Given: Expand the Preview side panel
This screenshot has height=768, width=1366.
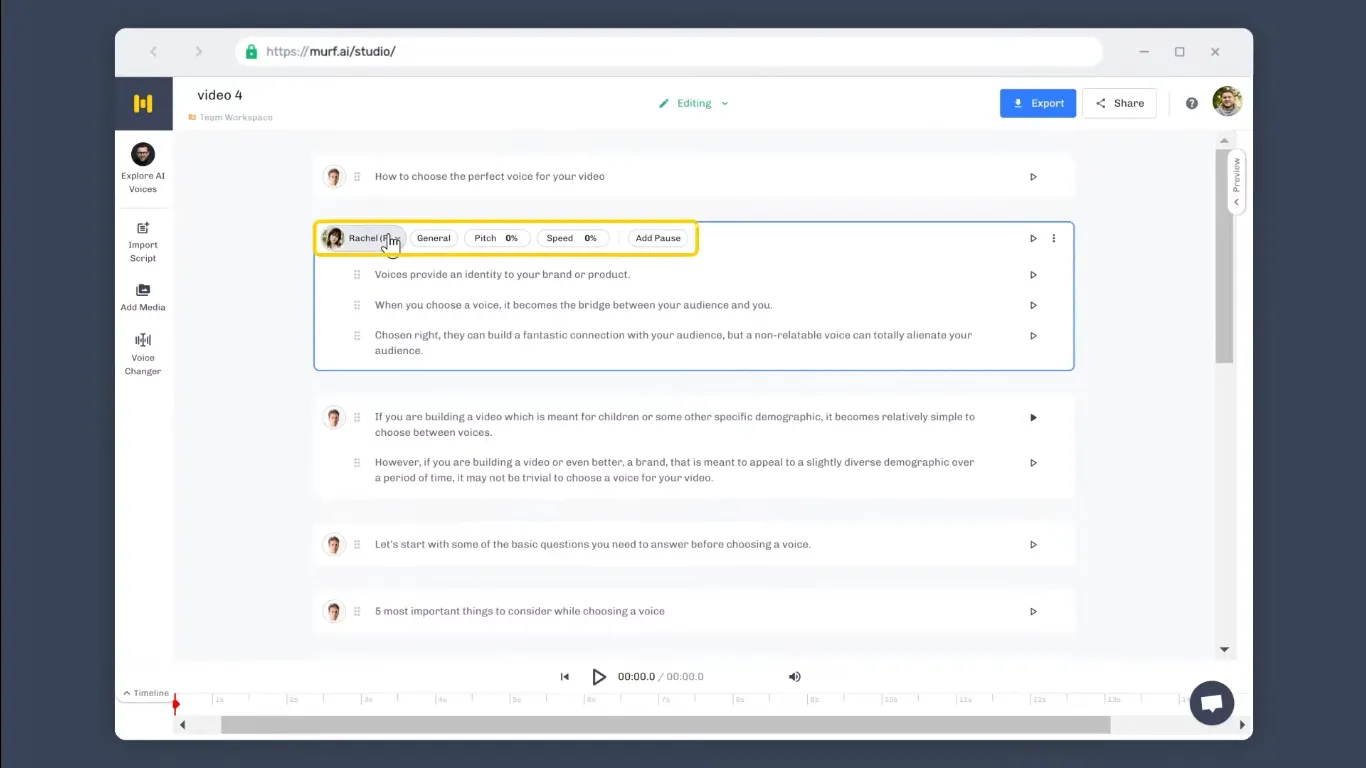Looking at the screenshot, I should 1236,182.
